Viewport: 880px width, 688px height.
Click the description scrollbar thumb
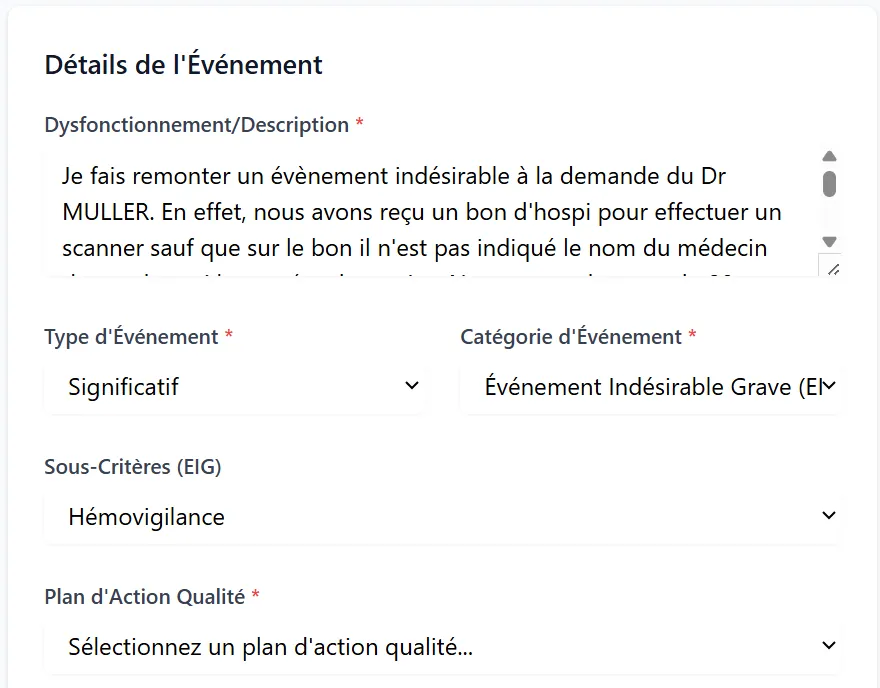tap(829, 184)
